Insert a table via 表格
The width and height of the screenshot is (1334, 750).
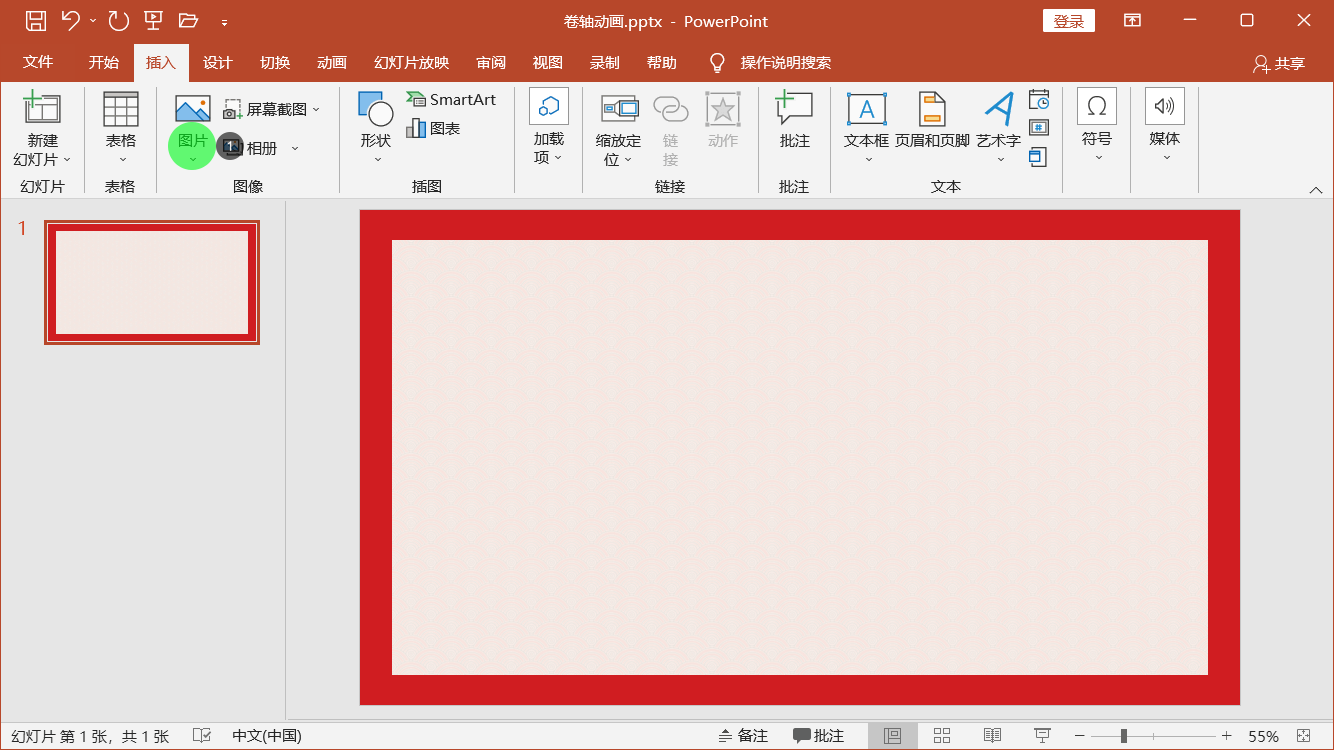point(121,128)
